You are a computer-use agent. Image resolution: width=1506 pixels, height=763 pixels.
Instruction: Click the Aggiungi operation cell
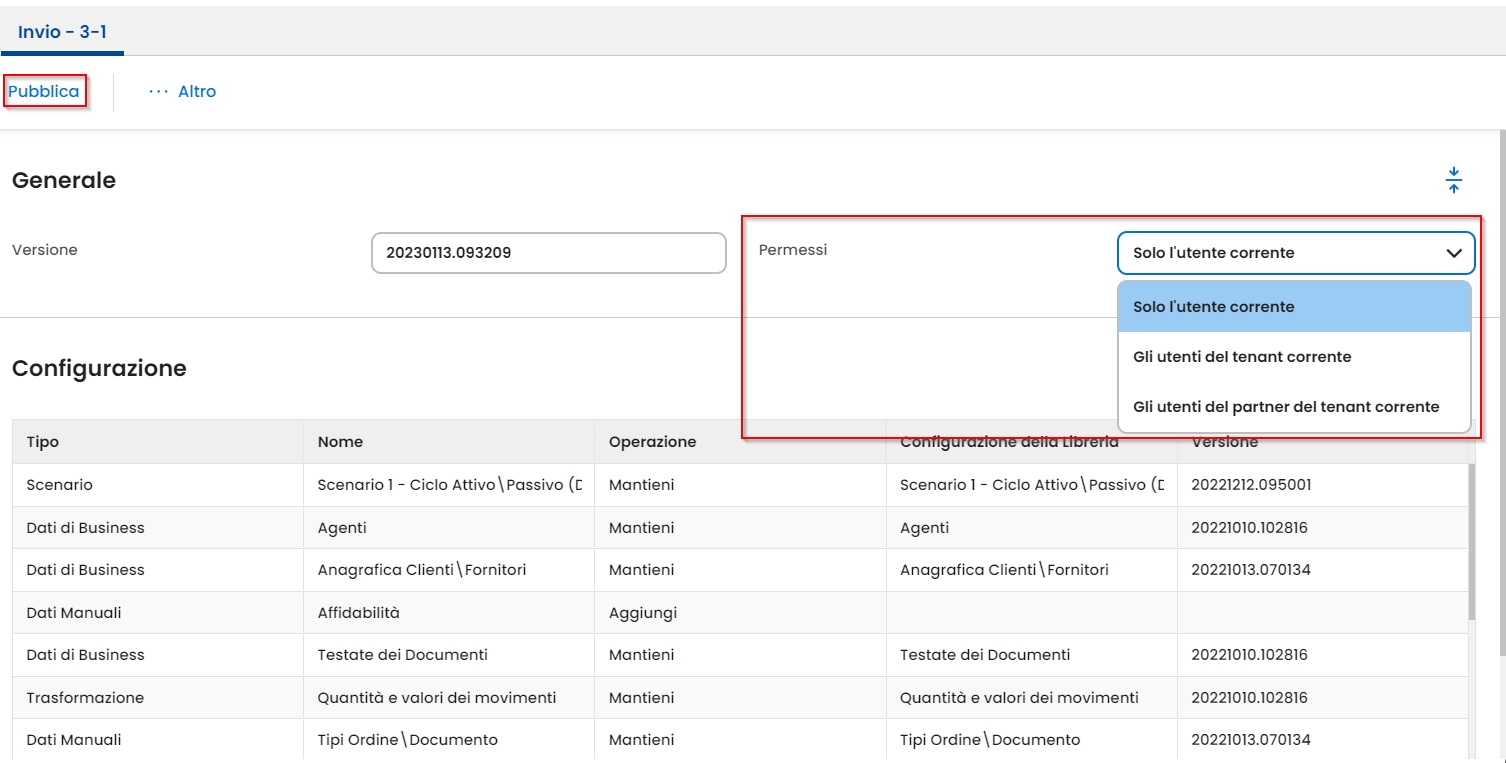(x=641, y=613)
